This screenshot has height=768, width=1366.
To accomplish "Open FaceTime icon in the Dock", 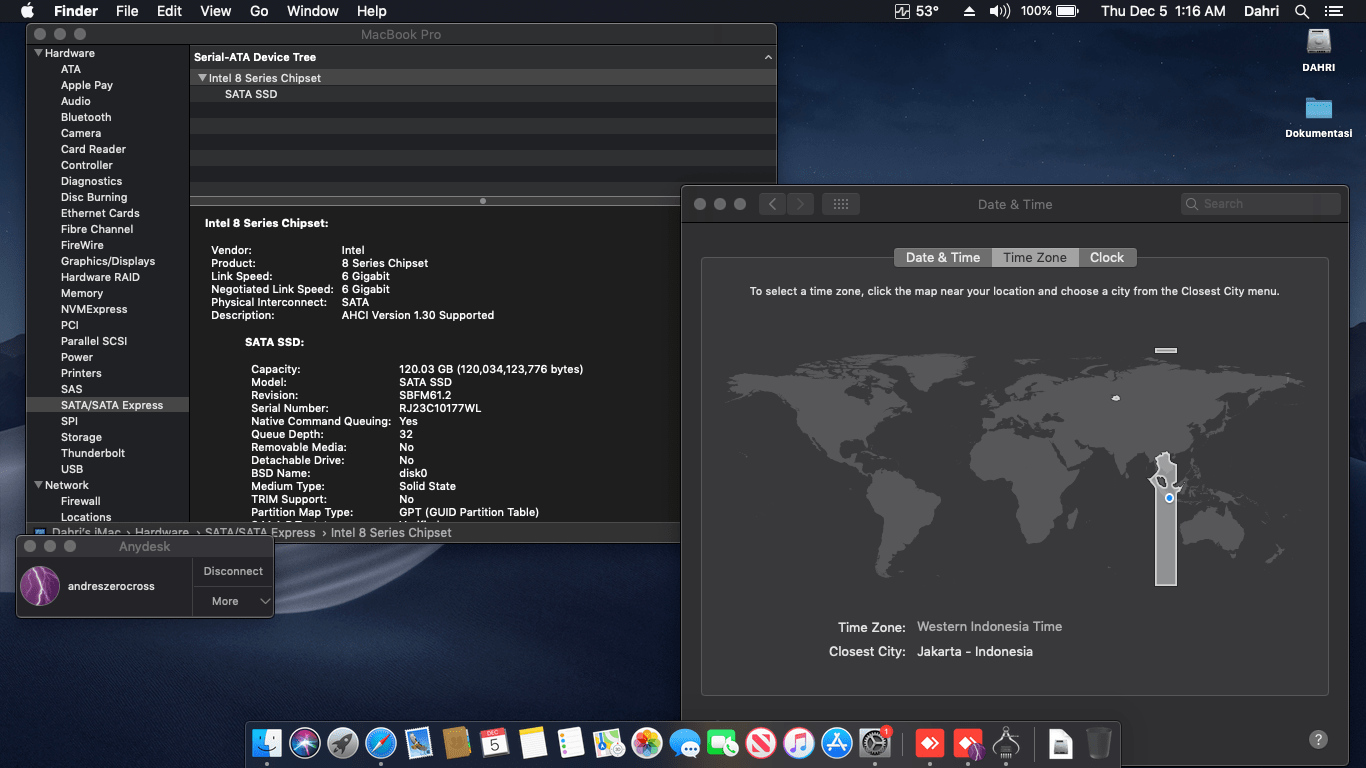I will pyautogui.click(x=723, y=743).
